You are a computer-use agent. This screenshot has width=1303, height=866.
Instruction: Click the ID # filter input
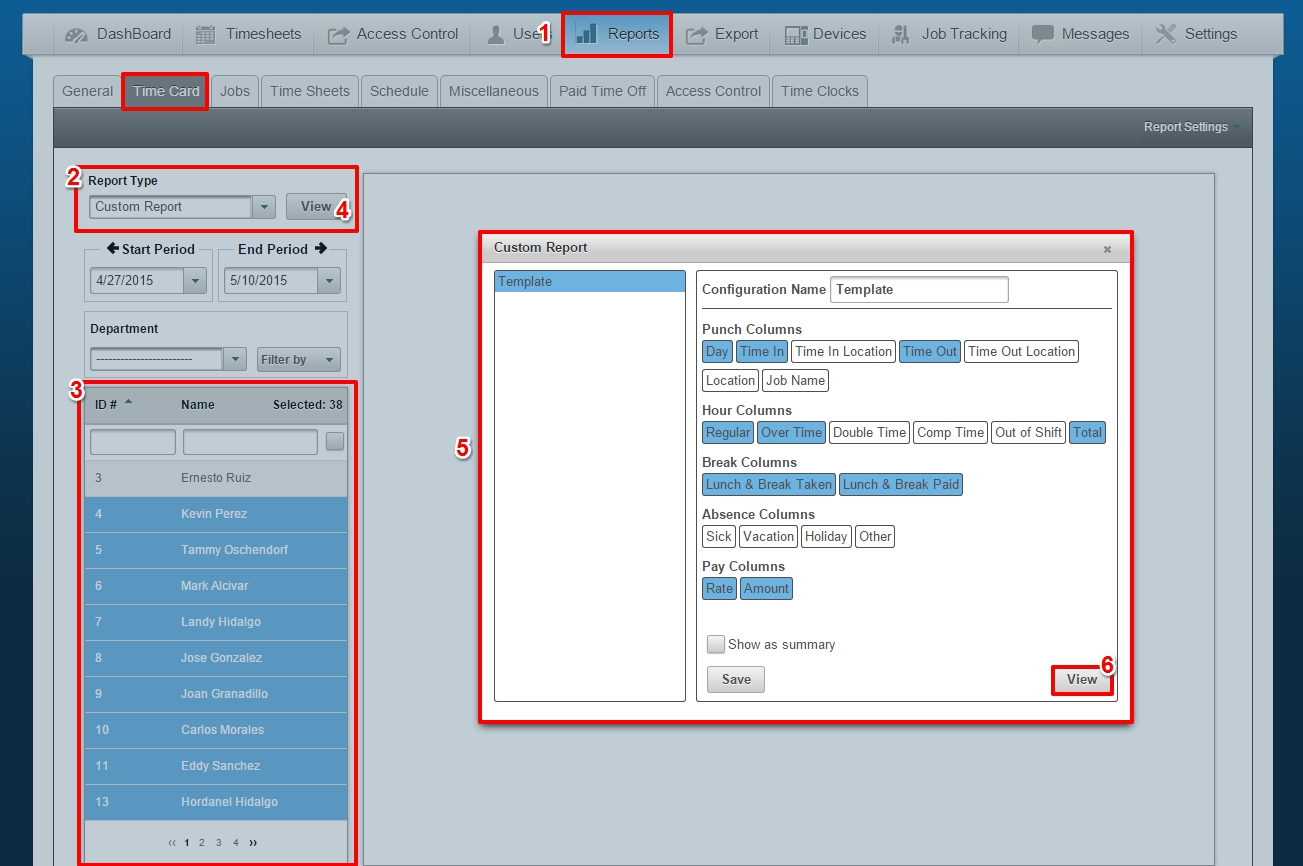click(133, 442)
